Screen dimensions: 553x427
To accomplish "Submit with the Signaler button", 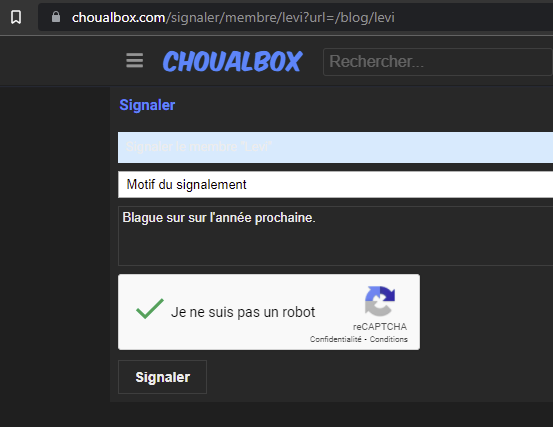I will [162, 377].
